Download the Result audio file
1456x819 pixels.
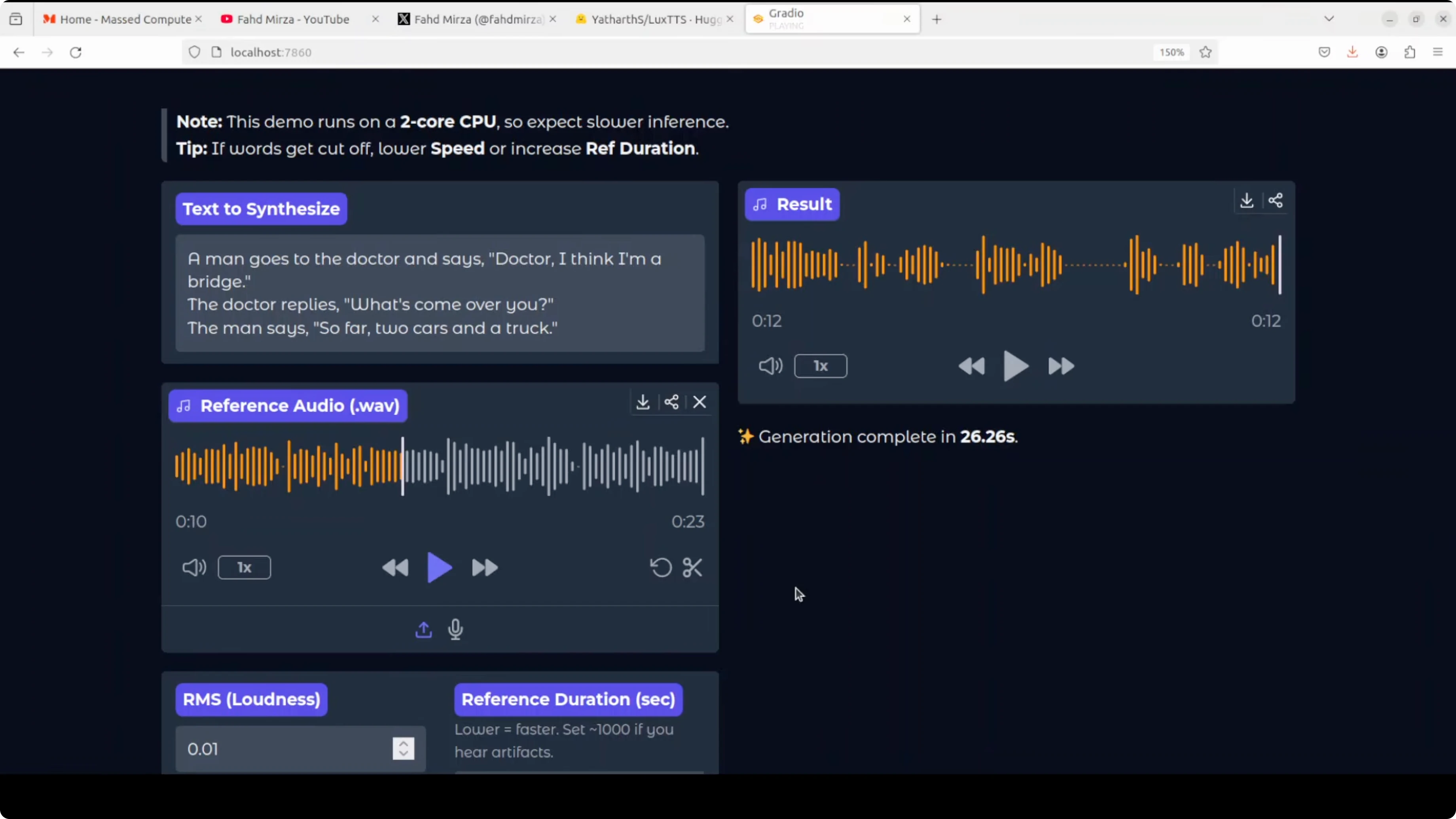coord(1246,201)
